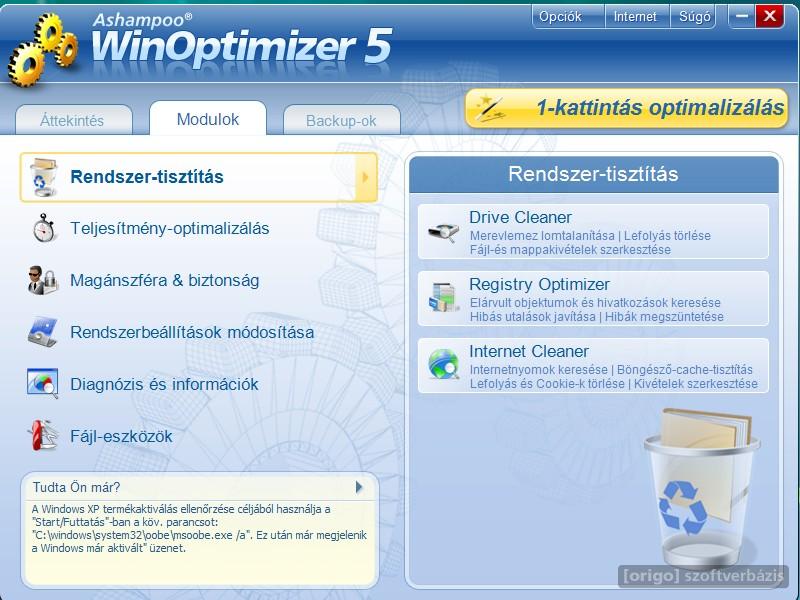The height and width of the screenshot is (600, 800).
Task: Minimize the WinOptimizer window
Action: (742, 16)
